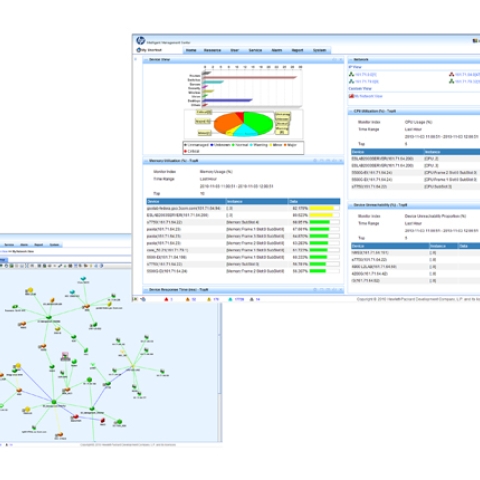Click the orange major alarm icon in status bar
Screen dimensions: 480x480
(x=187, y=299)
